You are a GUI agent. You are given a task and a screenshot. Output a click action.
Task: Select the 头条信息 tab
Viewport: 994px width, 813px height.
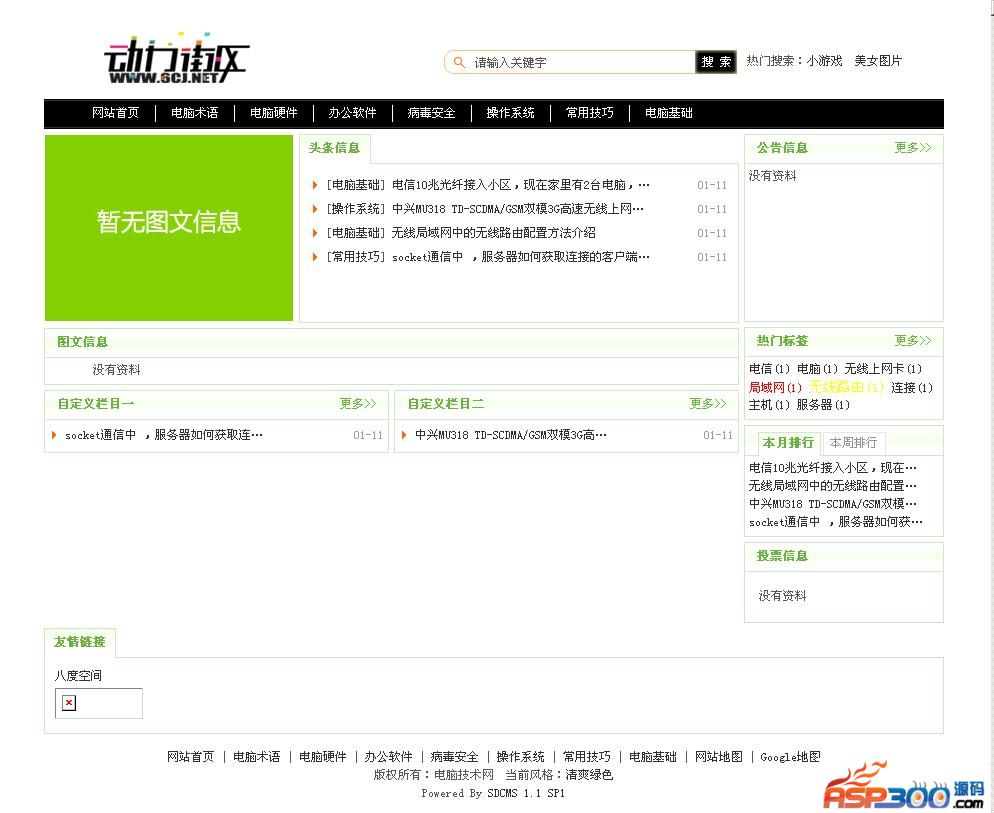[334, 148]
